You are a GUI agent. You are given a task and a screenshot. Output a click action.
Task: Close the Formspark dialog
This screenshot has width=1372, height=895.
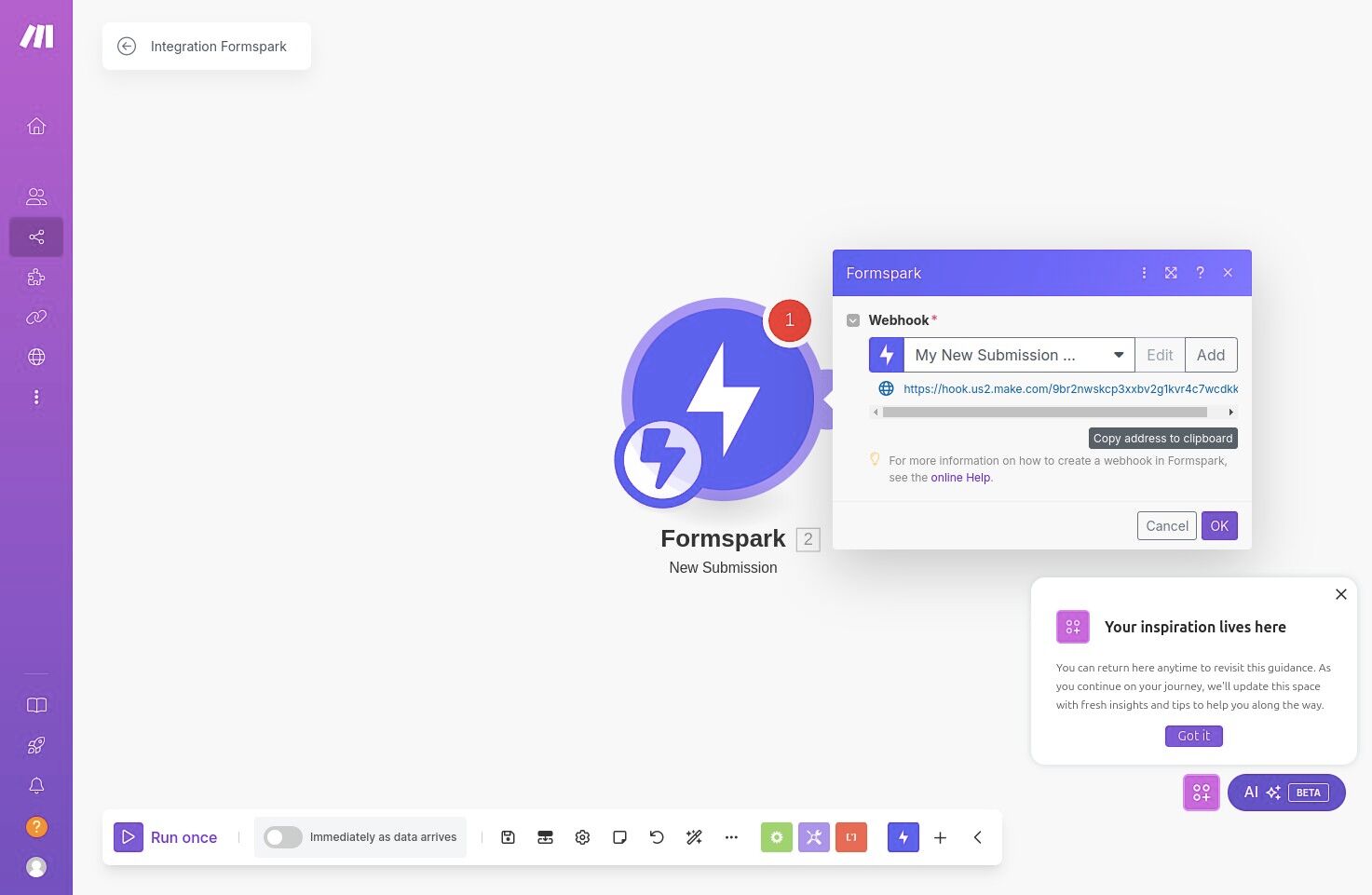1228,273
